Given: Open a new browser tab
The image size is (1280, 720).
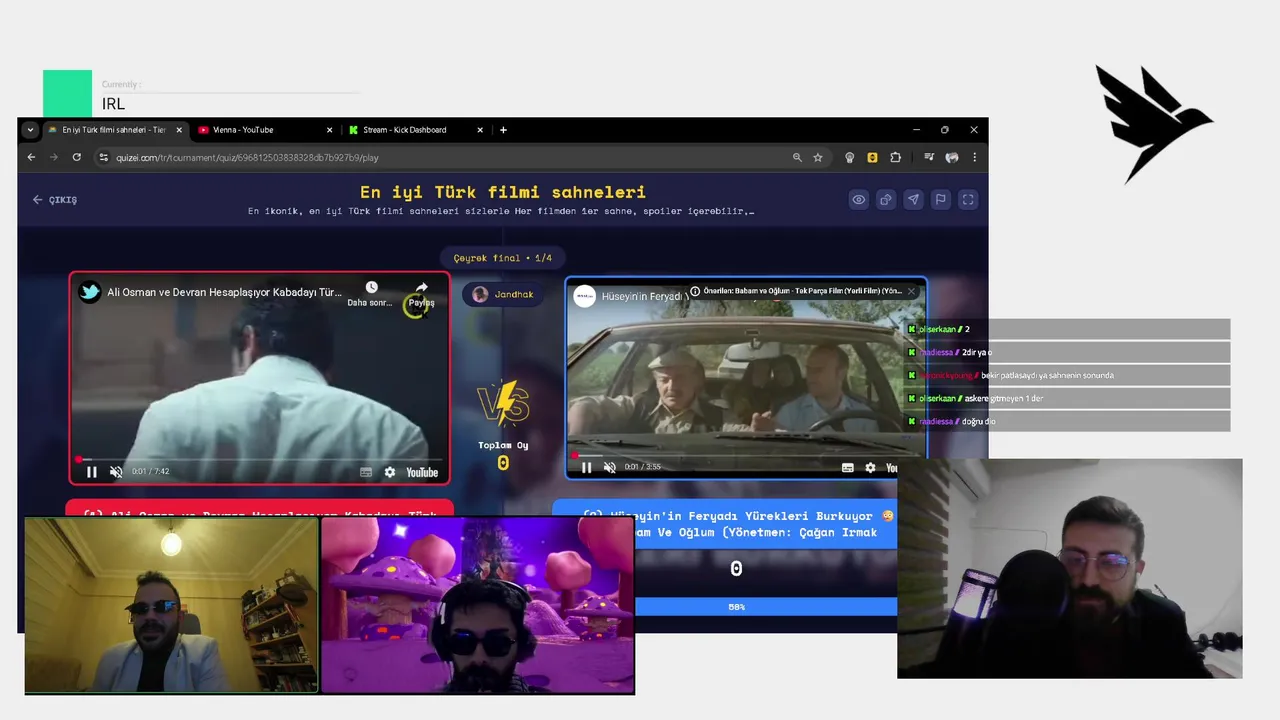Looking at the screenshot, I should (x=503, y=130).
